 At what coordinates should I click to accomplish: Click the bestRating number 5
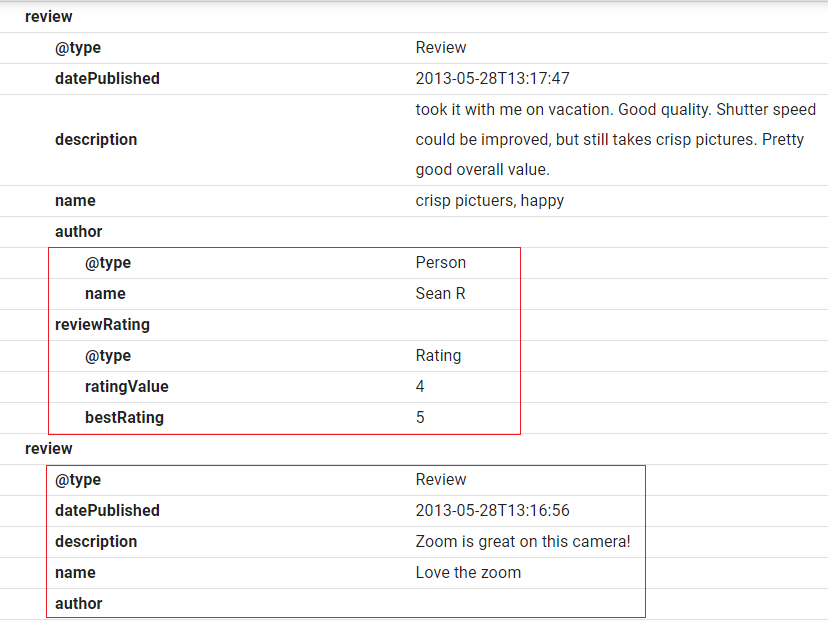[x=420, y=417]
